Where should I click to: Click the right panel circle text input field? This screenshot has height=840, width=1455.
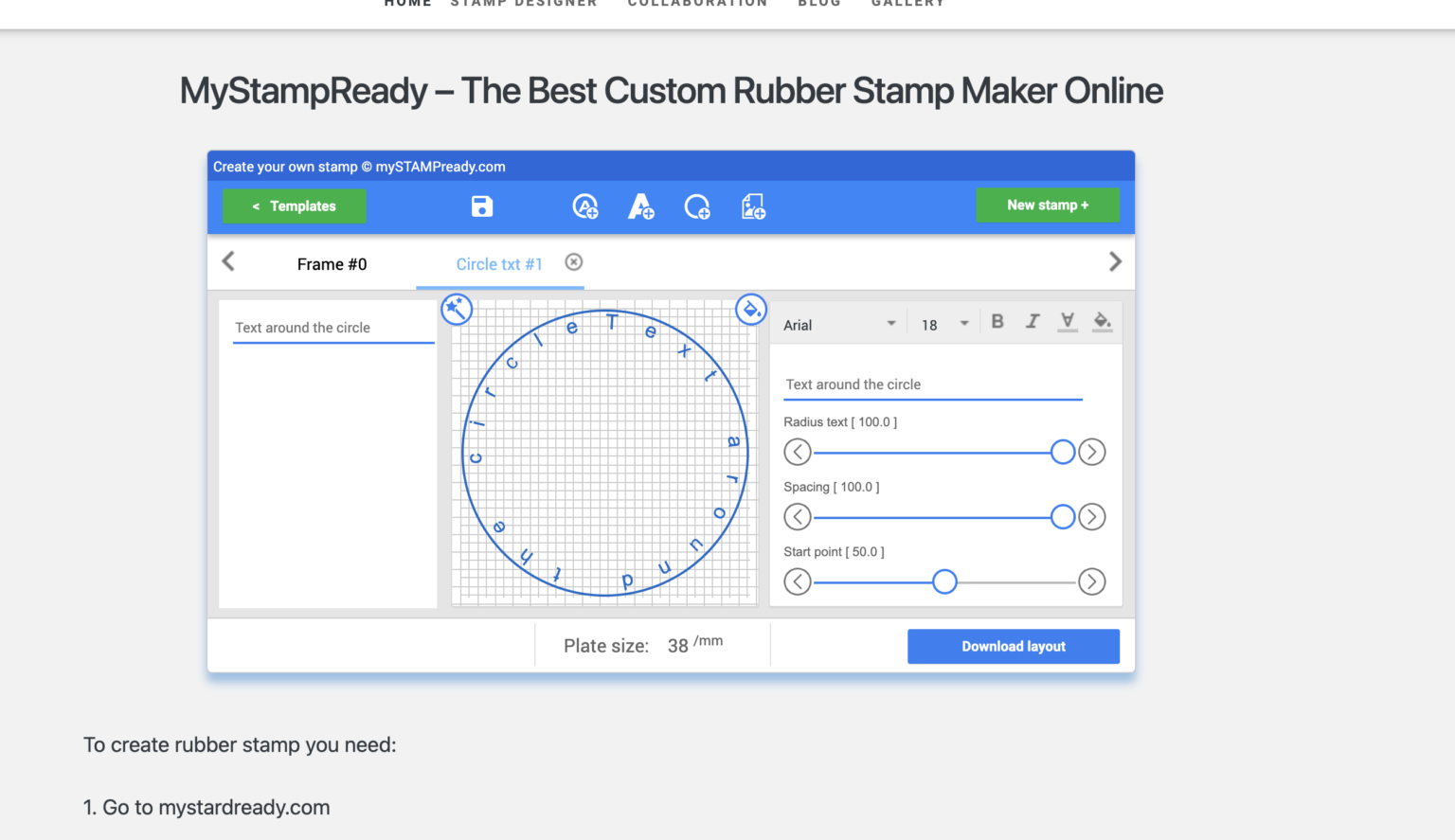[933, 384]
